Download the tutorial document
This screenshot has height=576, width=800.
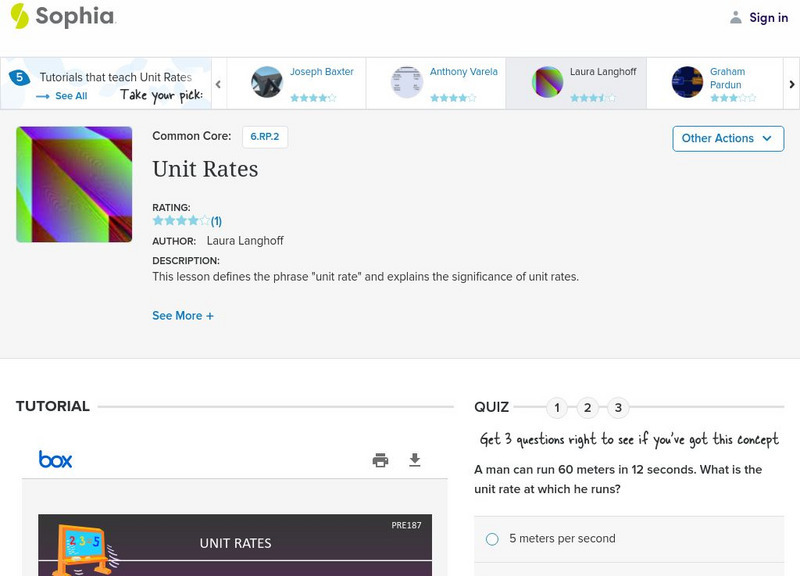[415, 460]
